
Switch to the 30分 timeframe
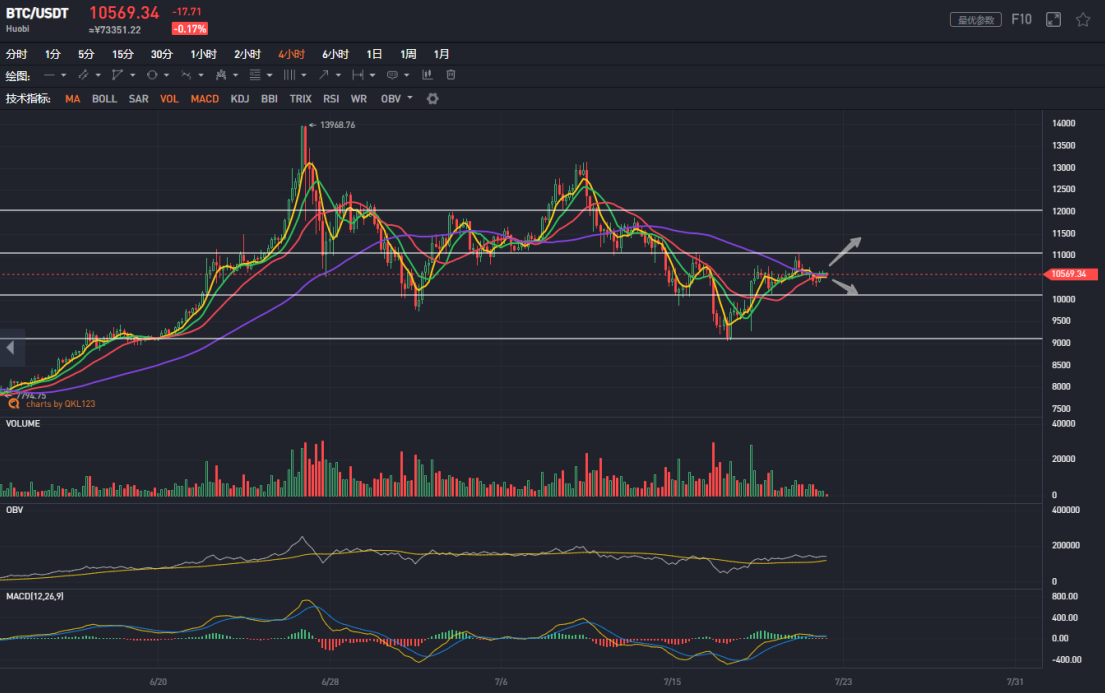pos(161,54)
